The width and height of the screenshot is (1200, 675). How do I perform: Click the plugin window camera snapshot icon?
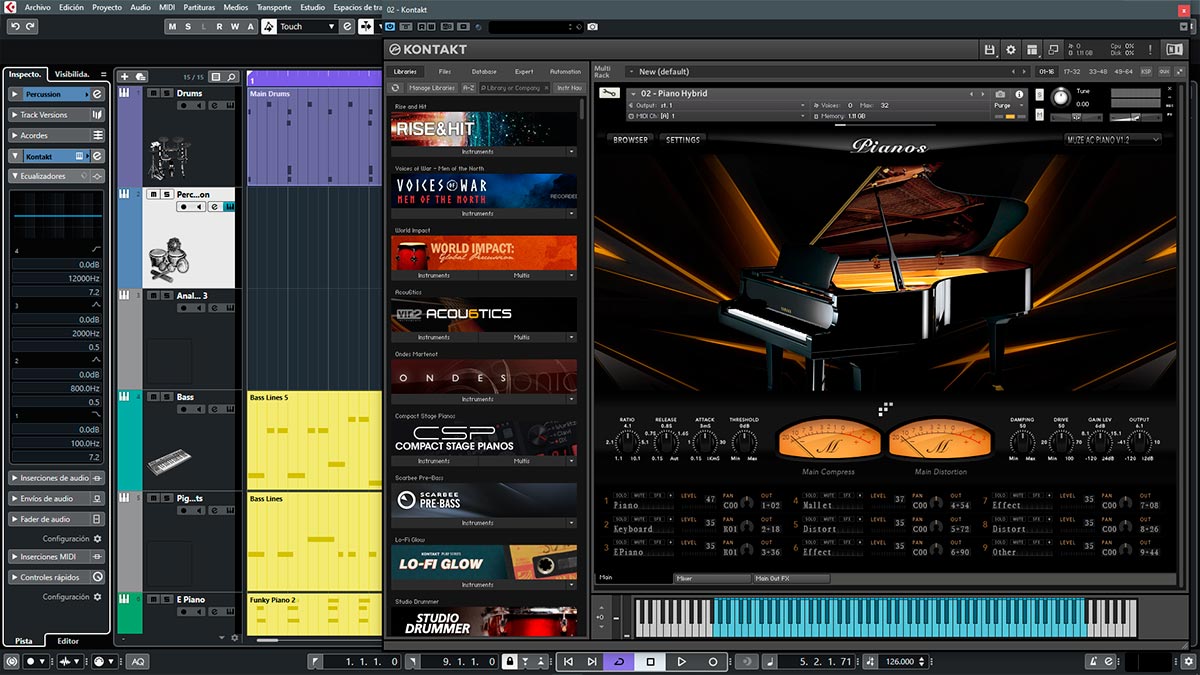click(593, 27)
